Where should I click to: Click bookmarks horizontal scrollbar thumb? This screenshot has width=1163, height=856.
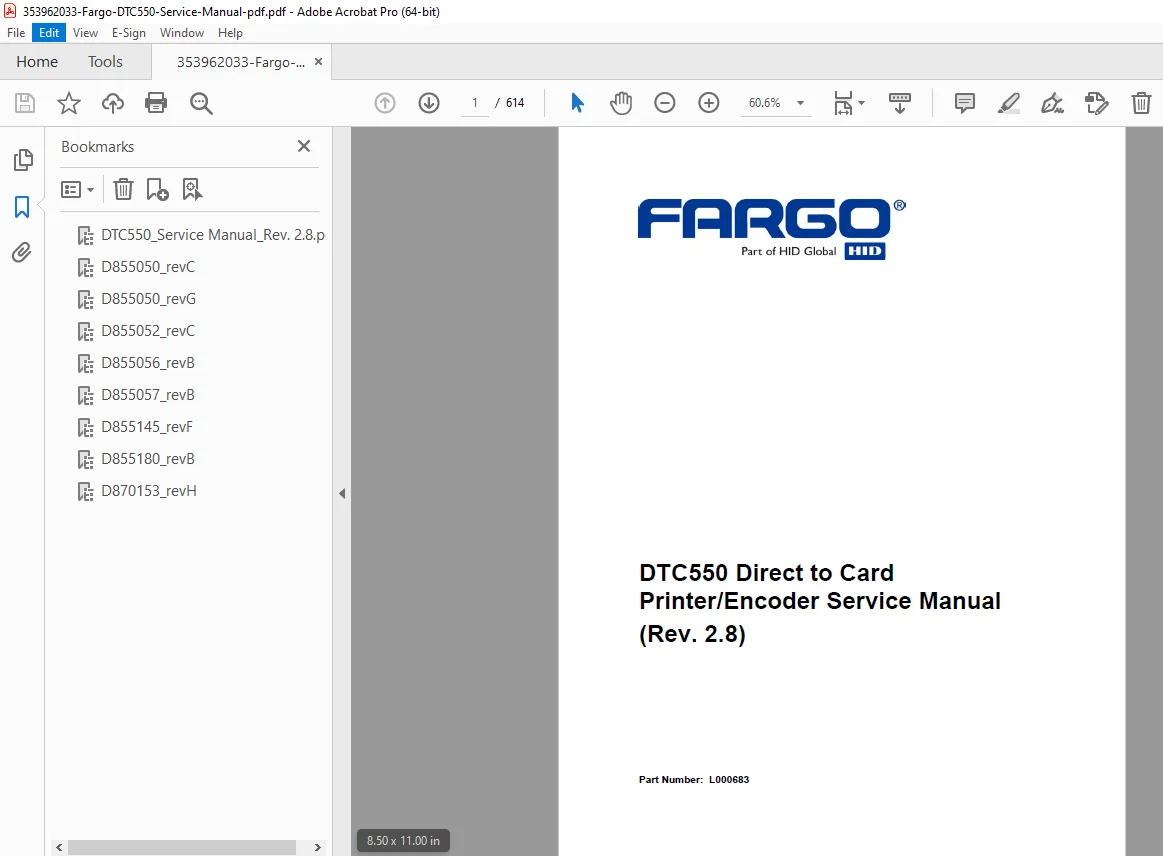coord(182,847)
